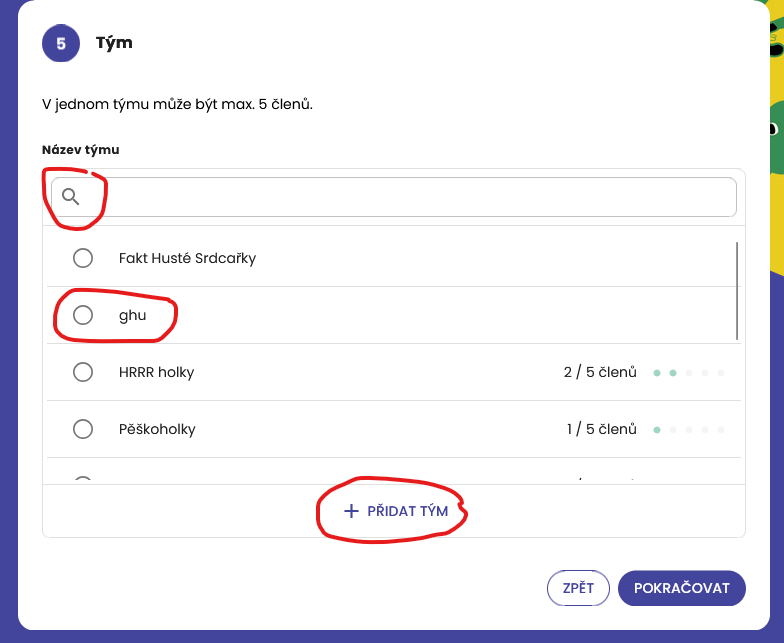784x643 pixels.
Task: Select the ghu team radio button
Action: tap(83, 315)
